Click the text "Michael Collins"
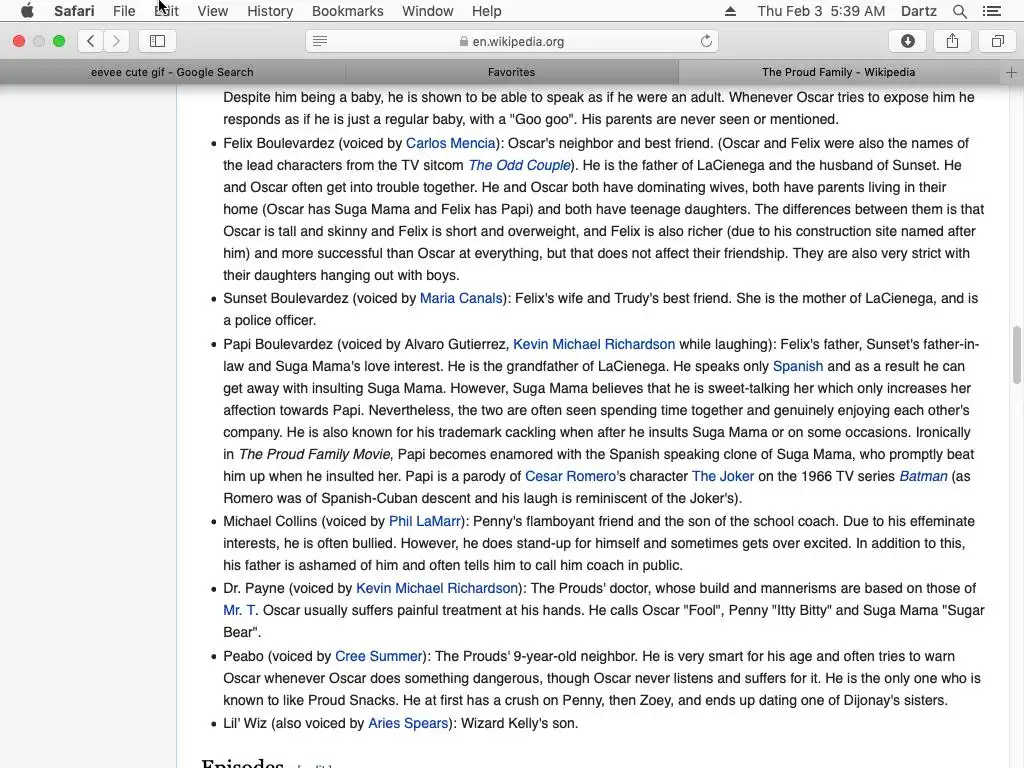The height and width of the screenshot is (768, 1024). 270,521
